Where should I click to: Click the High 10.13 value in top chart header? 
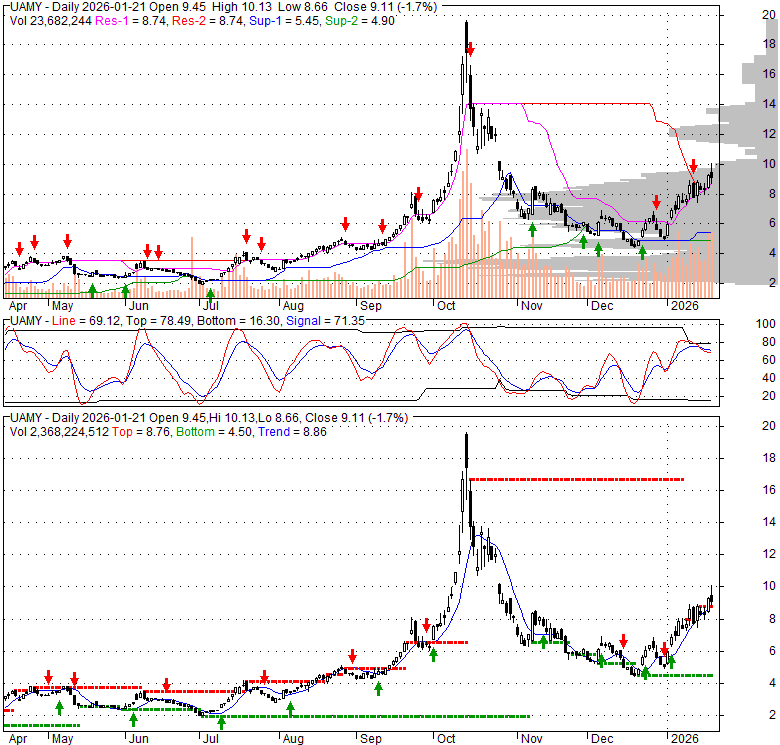[x=242, y=7]
